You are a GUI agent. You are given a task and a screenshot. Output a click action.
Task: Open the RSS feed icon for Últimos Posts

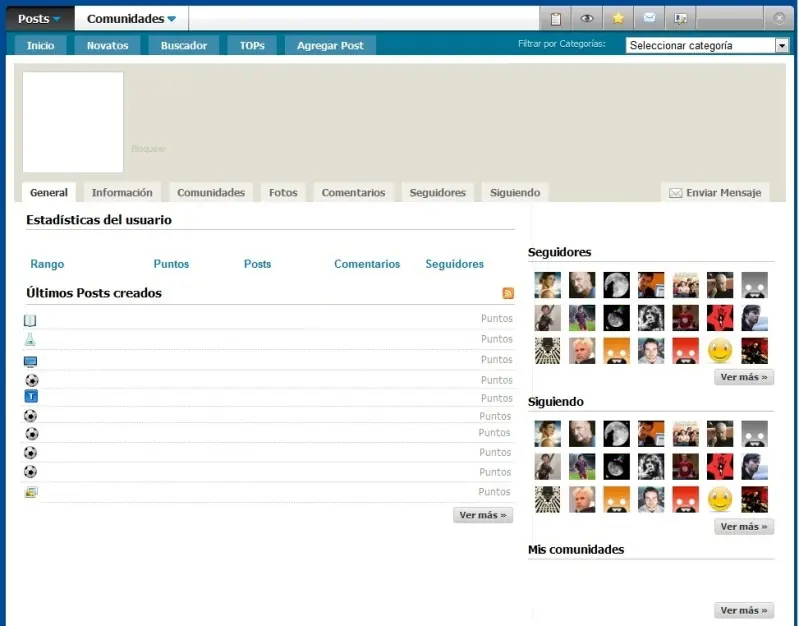click(x=508, y=293)
